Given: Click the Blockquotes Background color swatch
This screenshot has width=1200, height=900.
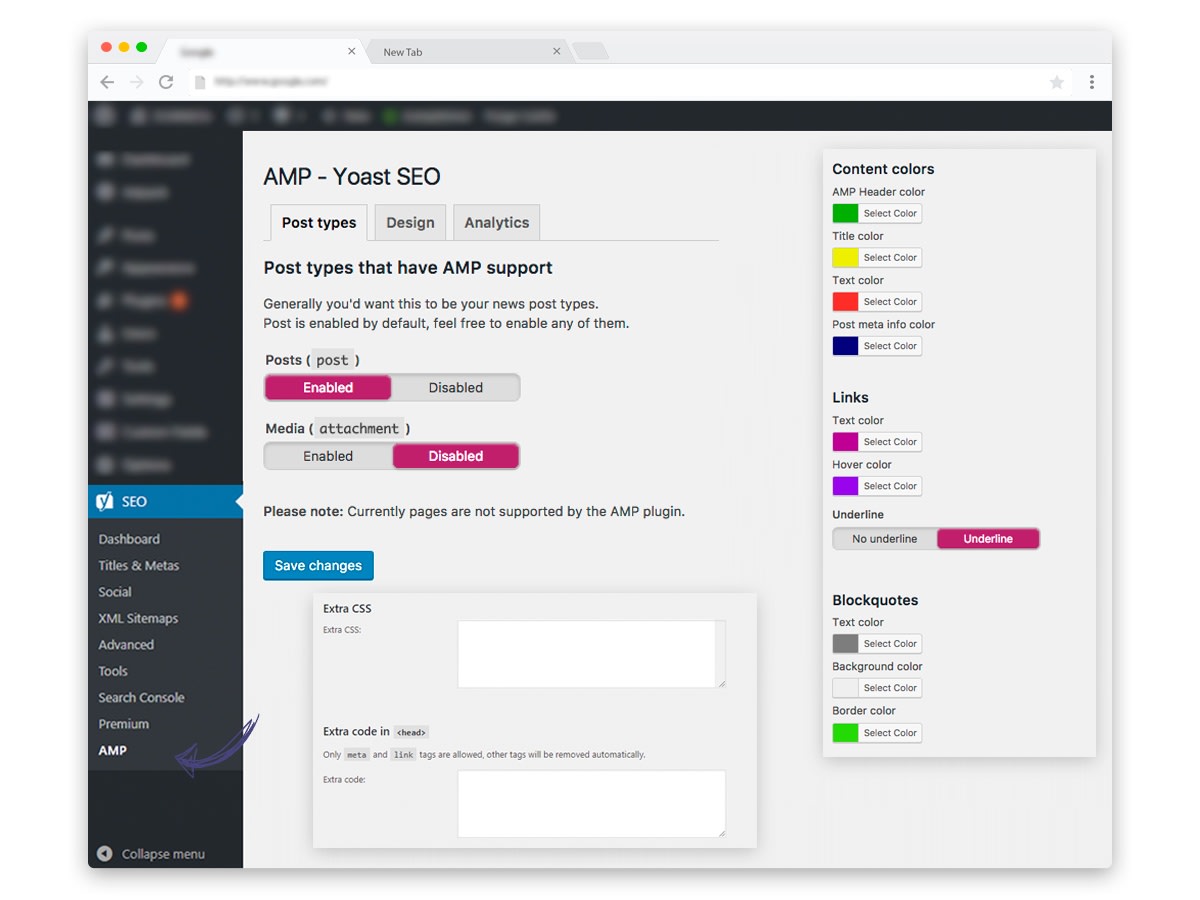Looking at the screenshot, I should [845, 688].
